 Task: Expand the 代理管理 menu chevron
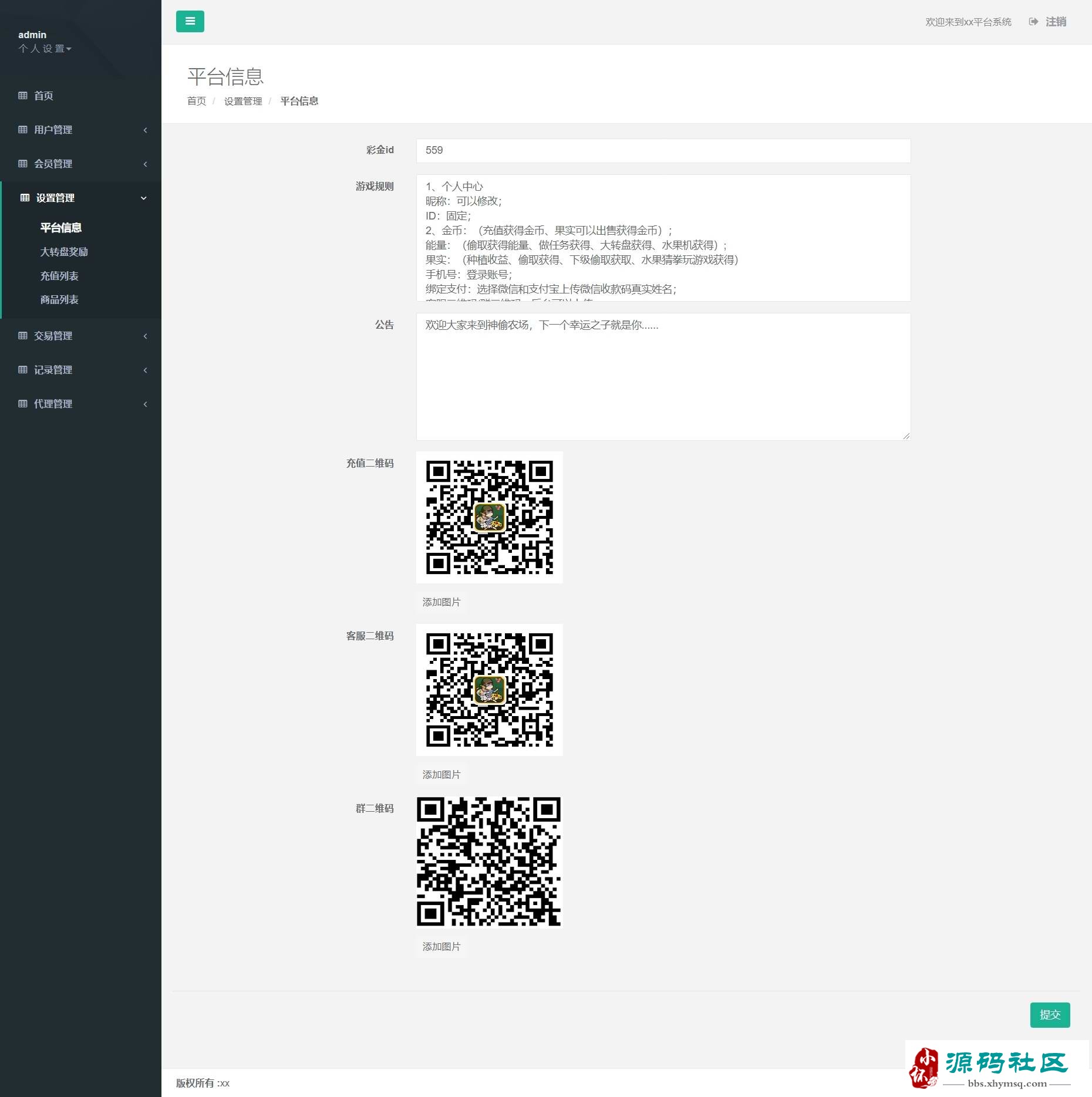pyautogui.click(x=145, y=404)
